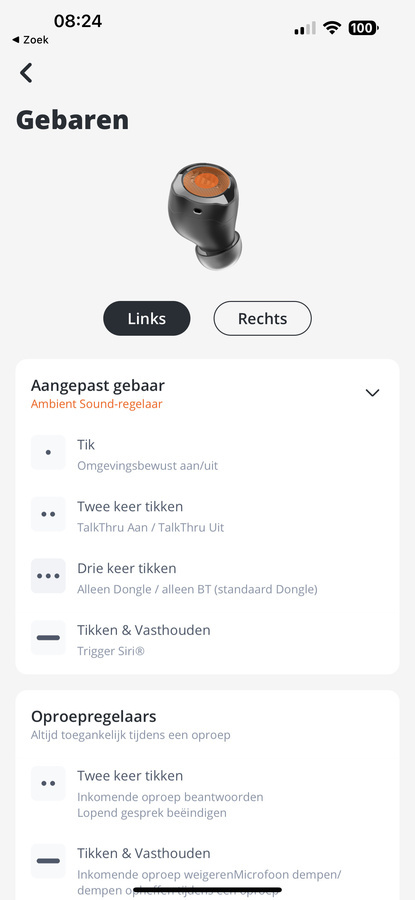Image resolution: width=415 pixels, height=900 pixels.
Task: Return to Zoek app via status bar
Action: [30, 40]
